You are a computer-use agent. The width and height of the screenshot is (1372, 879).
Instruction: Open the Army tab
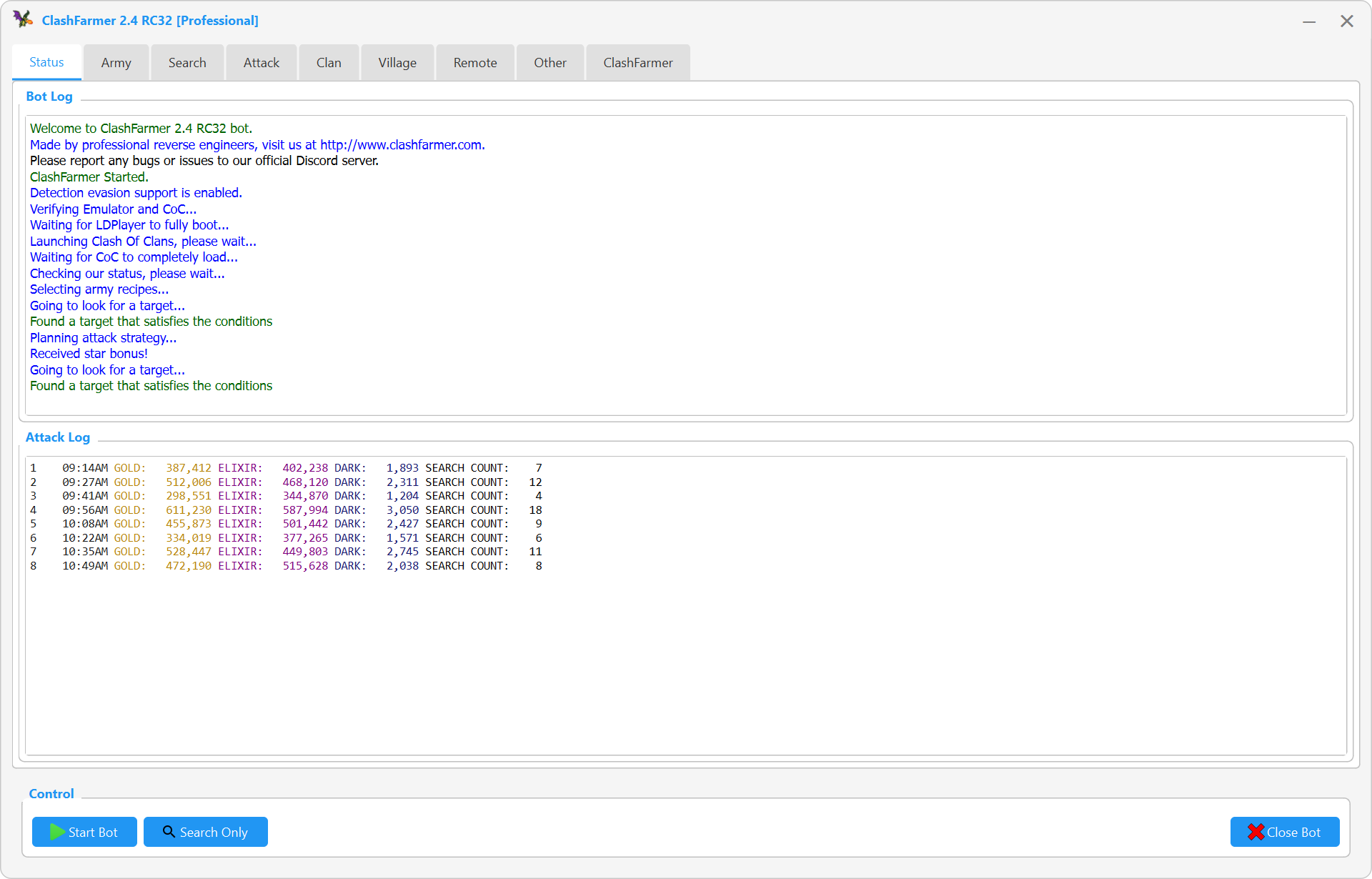pyautogui.click(x=116, y=63)
